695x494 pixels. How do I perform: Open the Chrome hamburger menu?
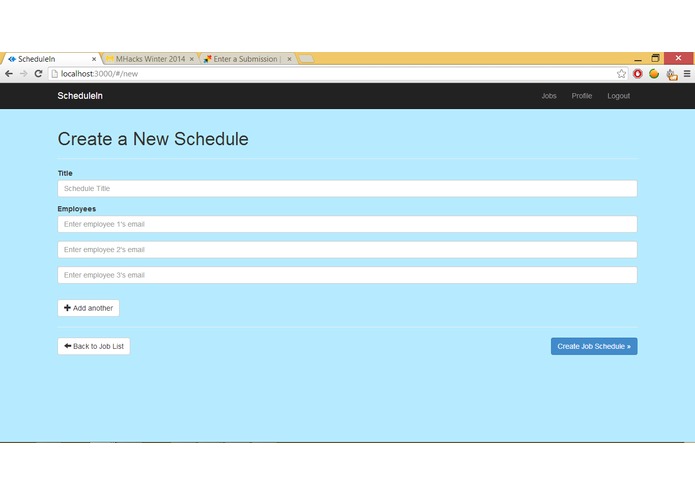pyautogui.click(x=687, y=74)
